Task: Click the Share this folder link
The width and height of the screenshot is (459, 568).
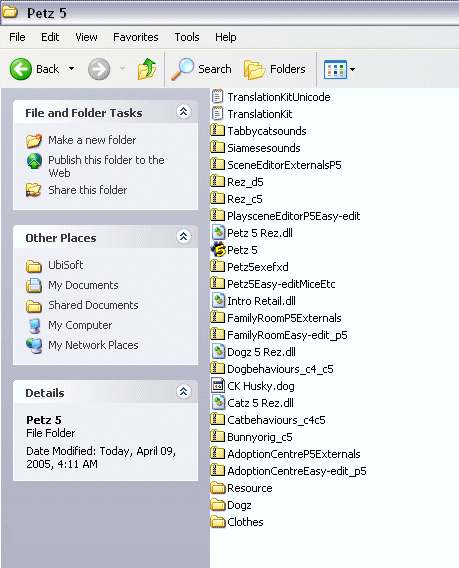Action: pyautogui.click(x=88, y=190)
